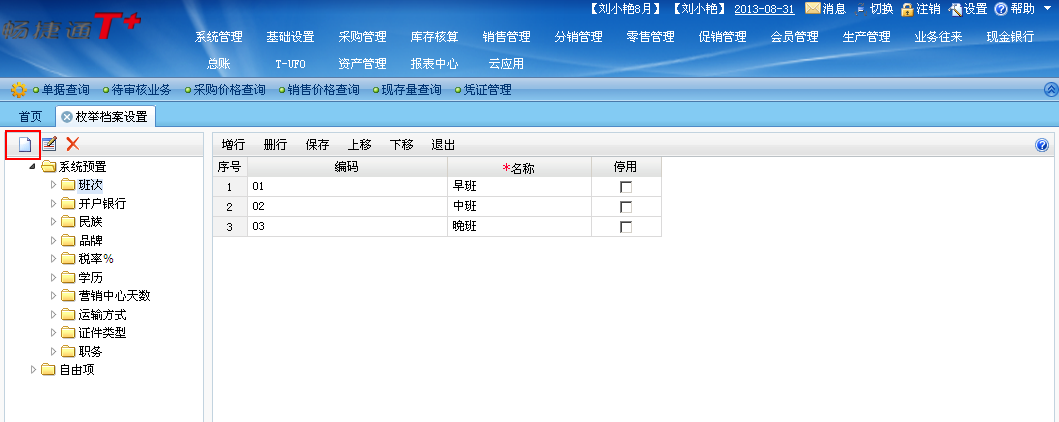Collapse the quick-links bar with chevron

click(1051, 89)
